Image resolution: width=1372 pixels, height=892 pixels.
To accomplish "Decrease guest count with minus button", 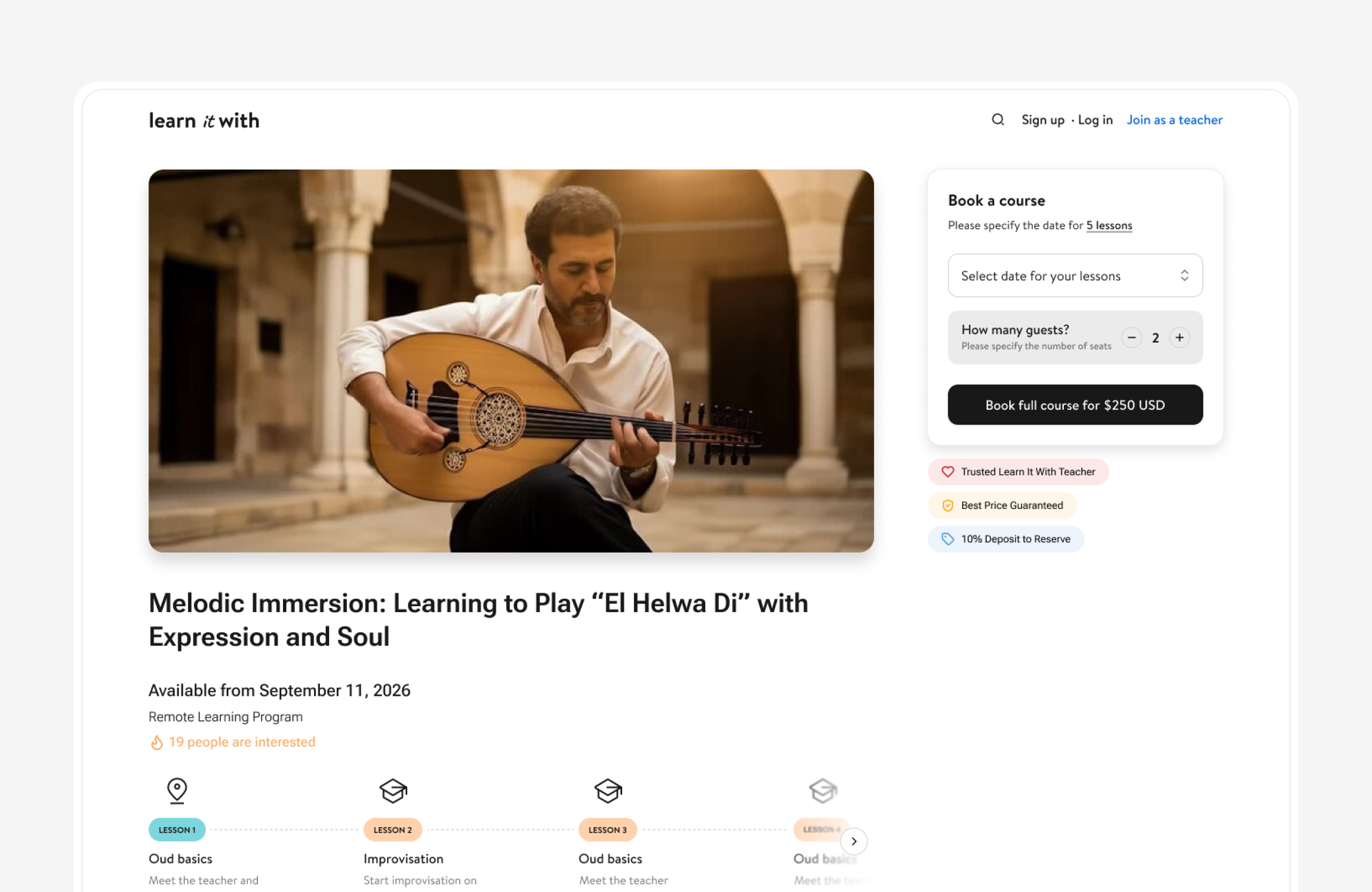I will tap(1131, 338).
